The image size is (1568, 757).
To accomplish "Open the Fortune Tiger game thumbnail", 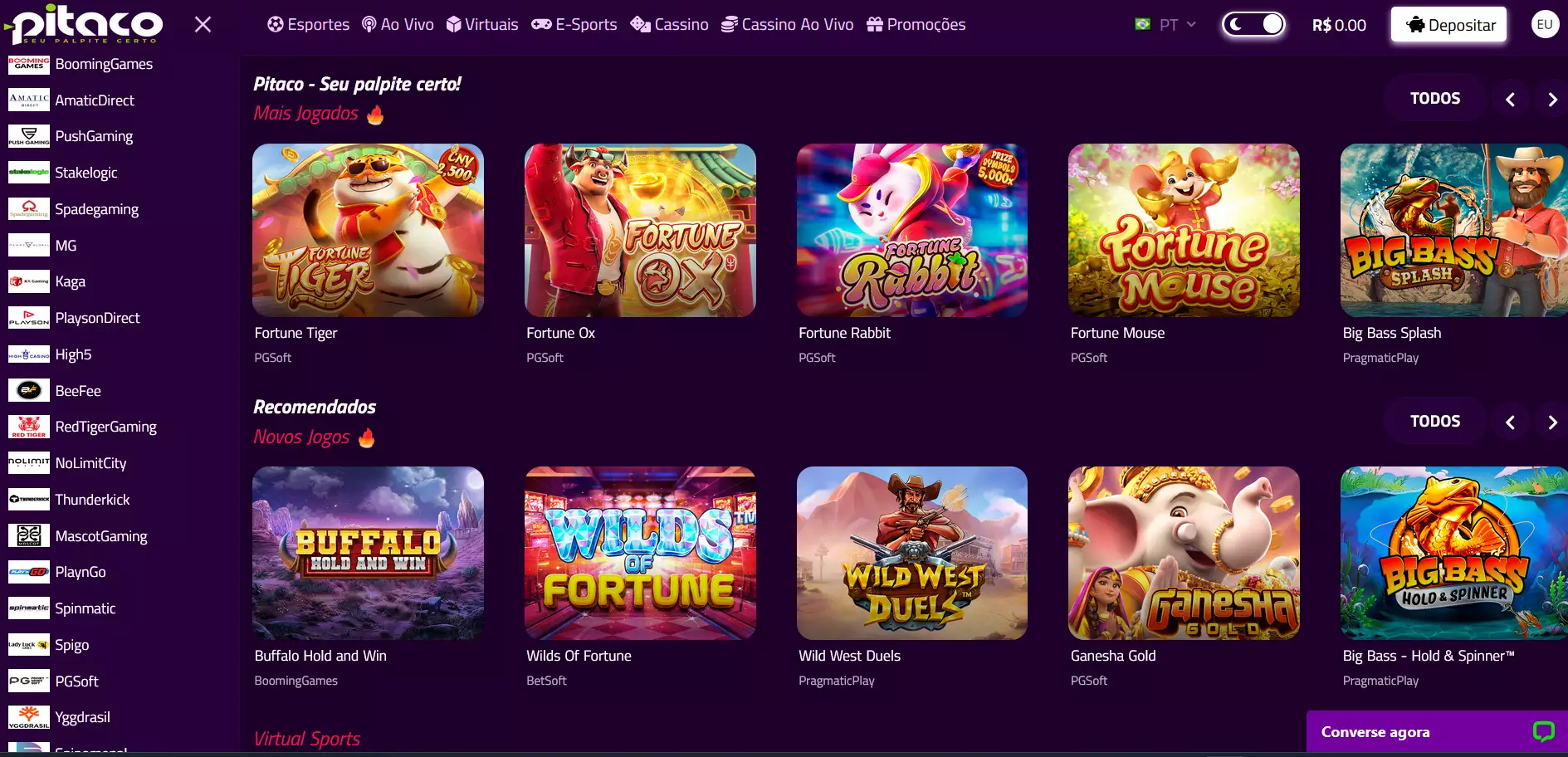I will (x=368, y=230).
